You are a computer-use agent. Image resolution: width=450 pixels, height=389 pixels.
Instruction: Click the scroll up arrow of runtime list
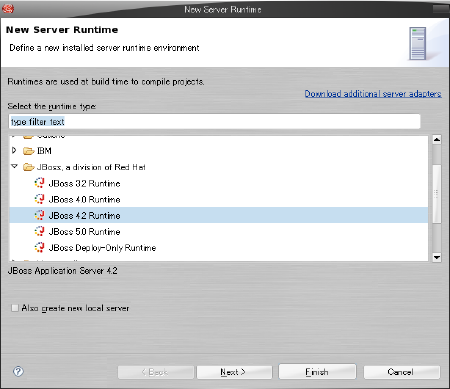click(437, 139)
